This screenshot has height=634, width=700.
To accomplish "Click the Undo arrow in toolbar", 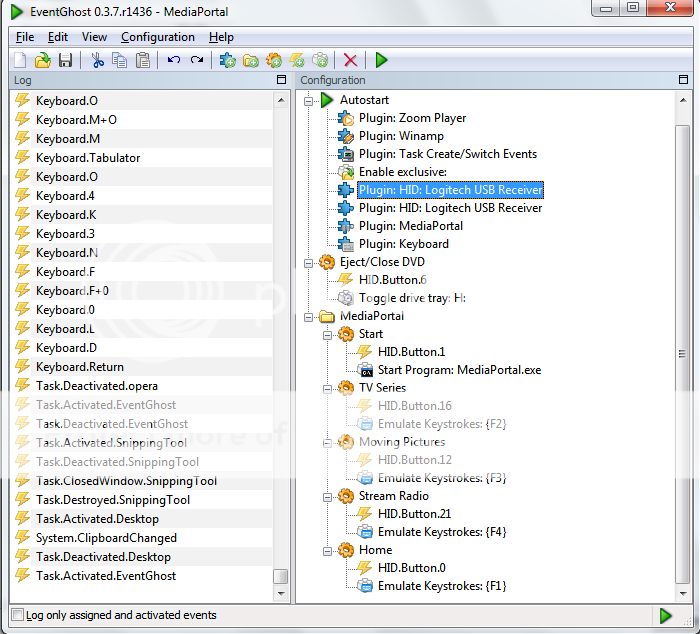I will coord(174,60).
